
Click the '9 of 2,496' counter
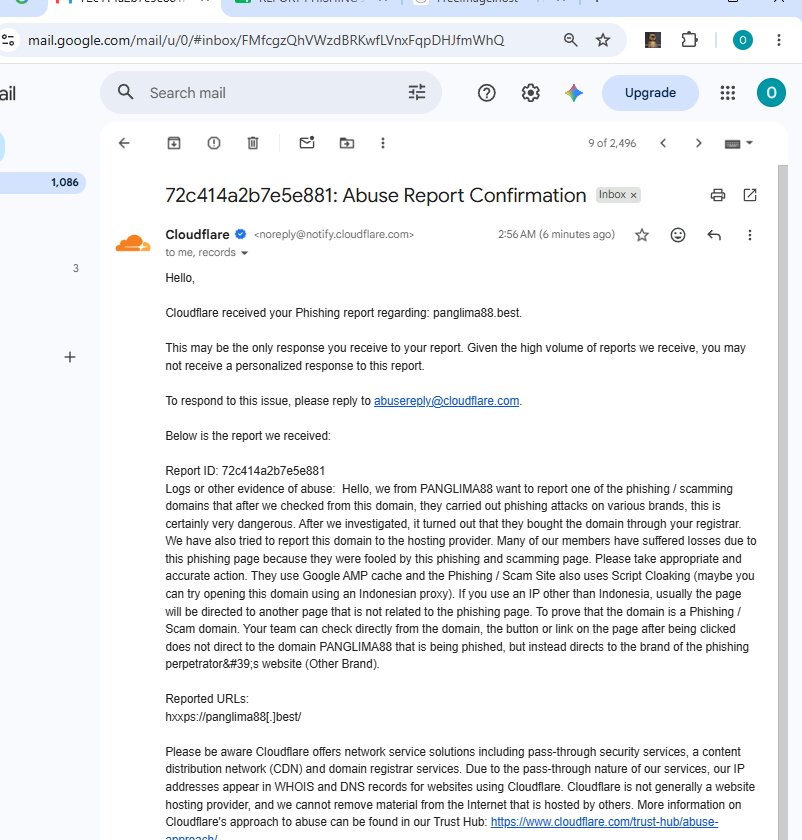coord(612,143)
